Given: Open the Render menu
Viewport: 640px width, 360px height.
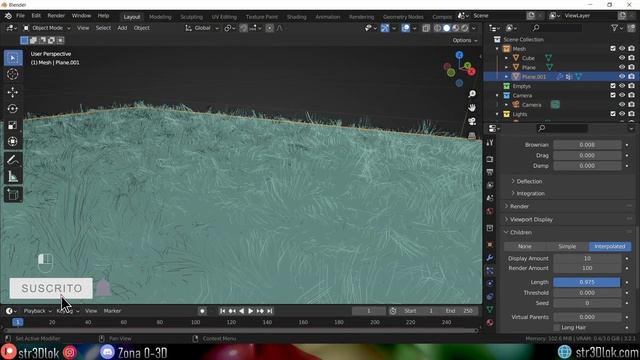Looking at the screenshot, I should (56, 16).
